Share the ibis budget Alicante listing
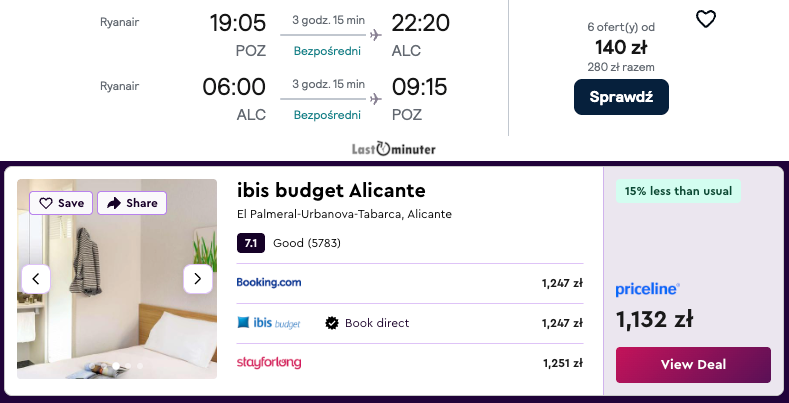Image resolution: width=789 pixels, height=403 pixels. click(132, 203)
